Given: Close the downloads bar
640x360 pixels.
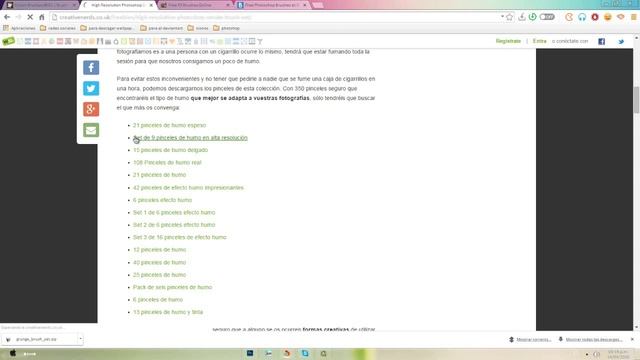Looking at the screenshot, I should point(632,339).
